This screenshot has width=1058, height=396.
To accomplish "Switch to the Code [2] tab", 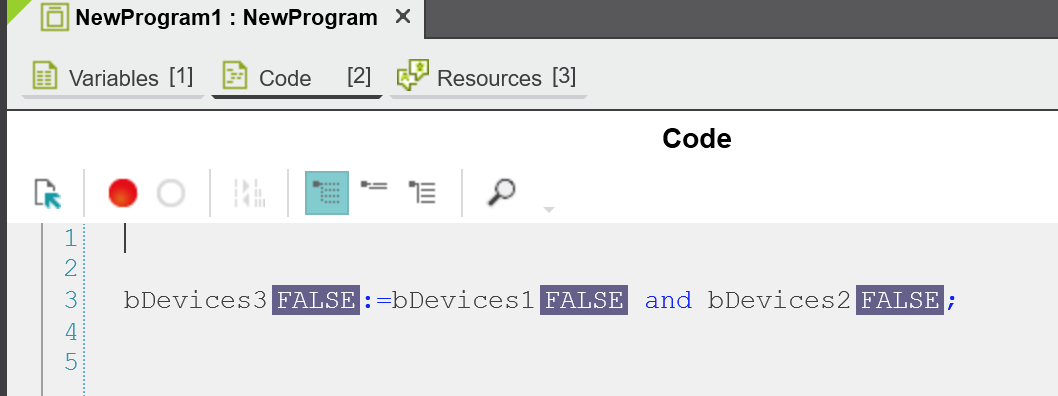I will click(x=297, y=78).
